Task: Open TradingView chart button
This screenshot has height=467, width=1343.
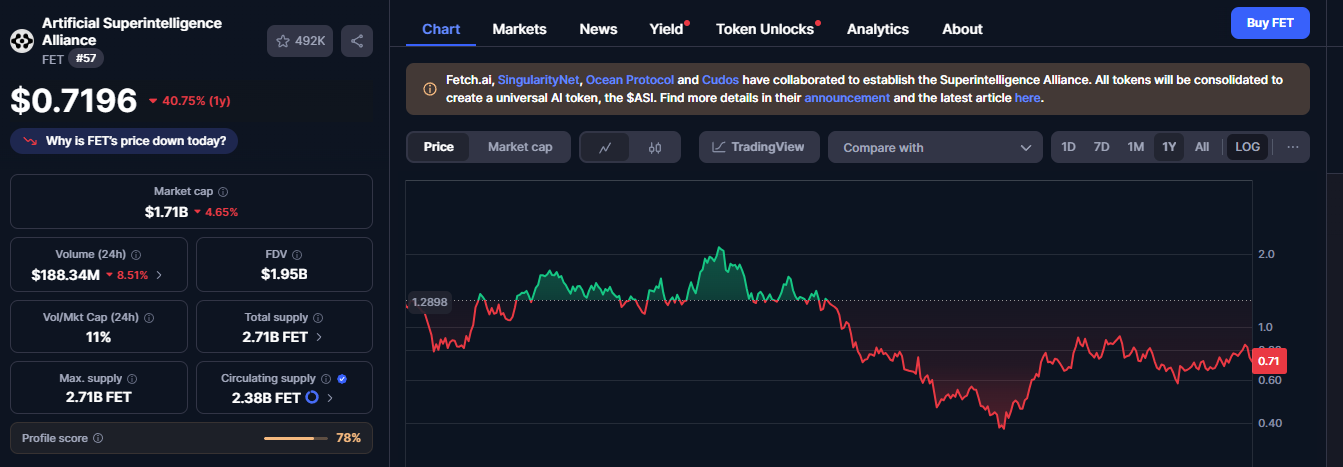Action: point(759,147)
